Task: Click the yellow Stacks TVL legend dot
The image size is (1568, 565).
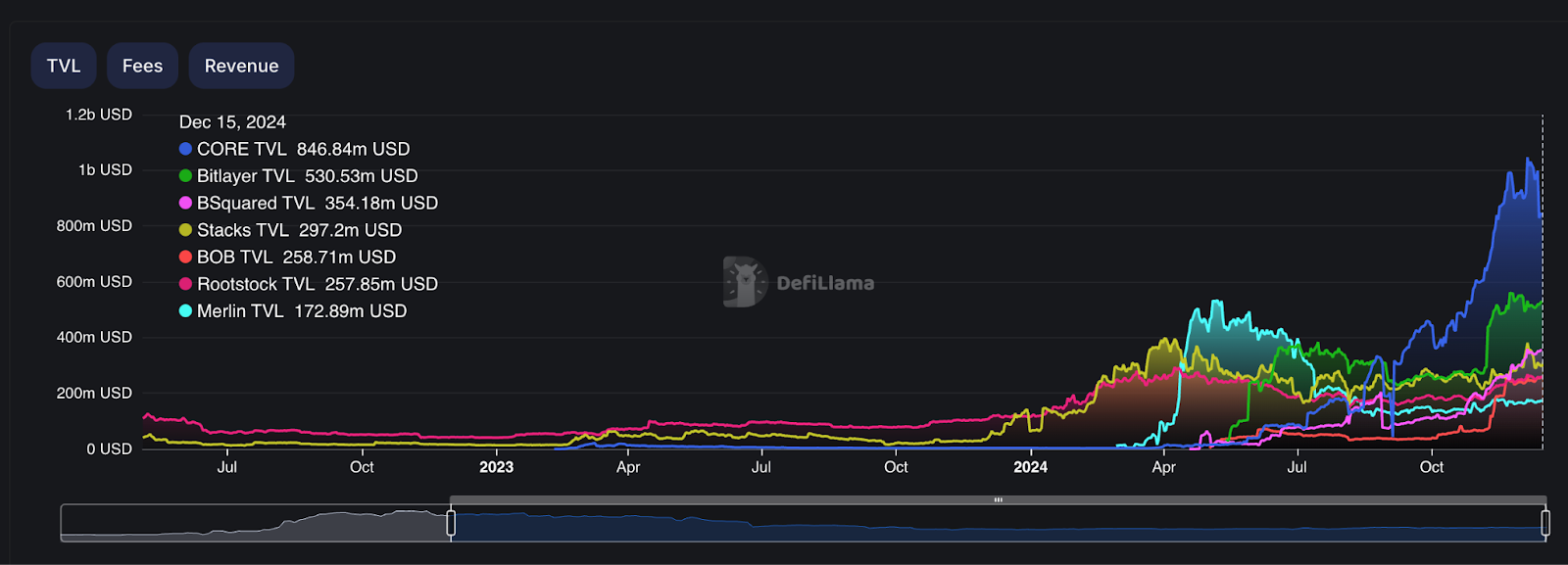Action: tap(185, 230)
